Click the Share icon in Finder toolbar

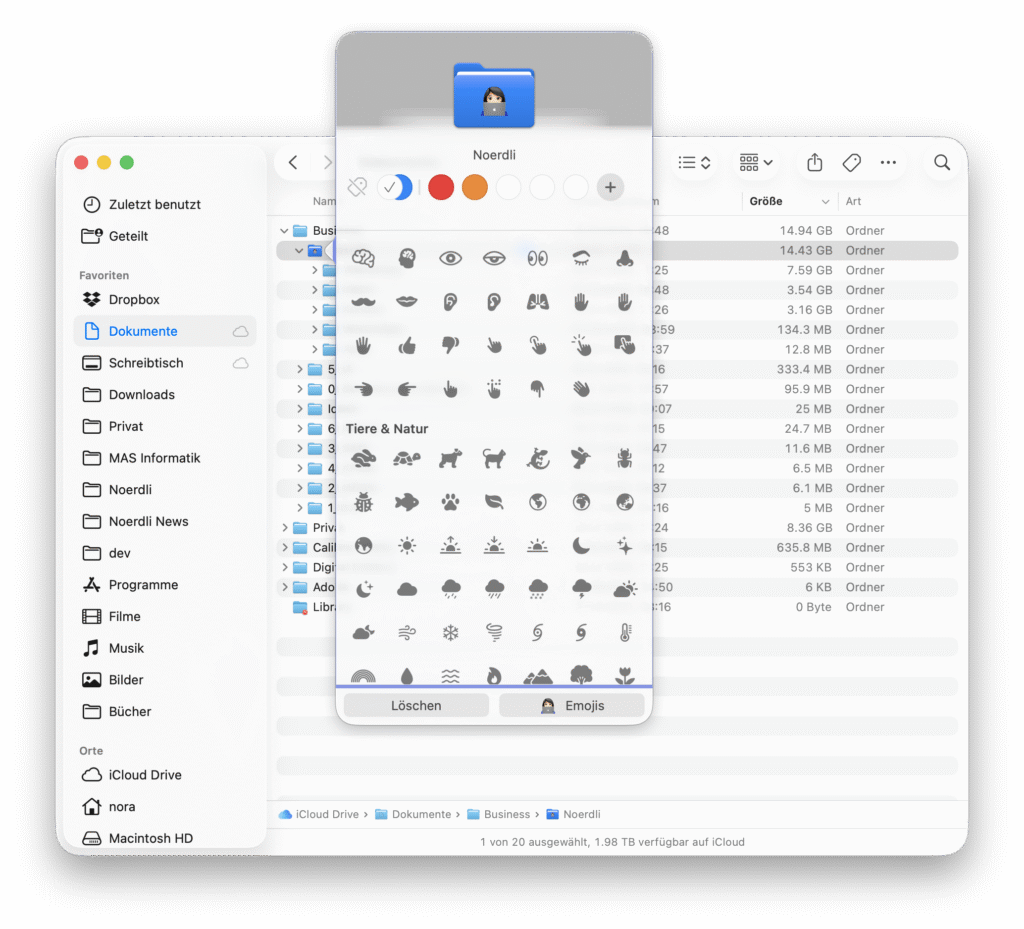(814, 162)
